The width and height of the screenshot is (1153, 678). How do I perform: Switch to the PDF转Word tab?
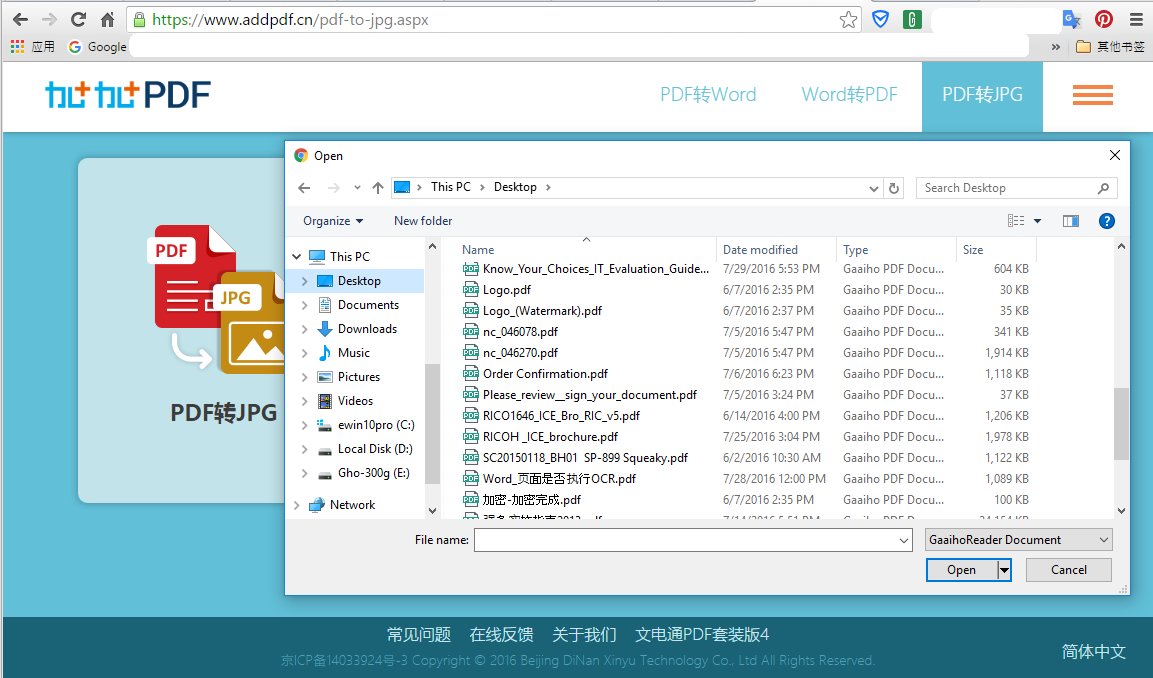[708, 94]
